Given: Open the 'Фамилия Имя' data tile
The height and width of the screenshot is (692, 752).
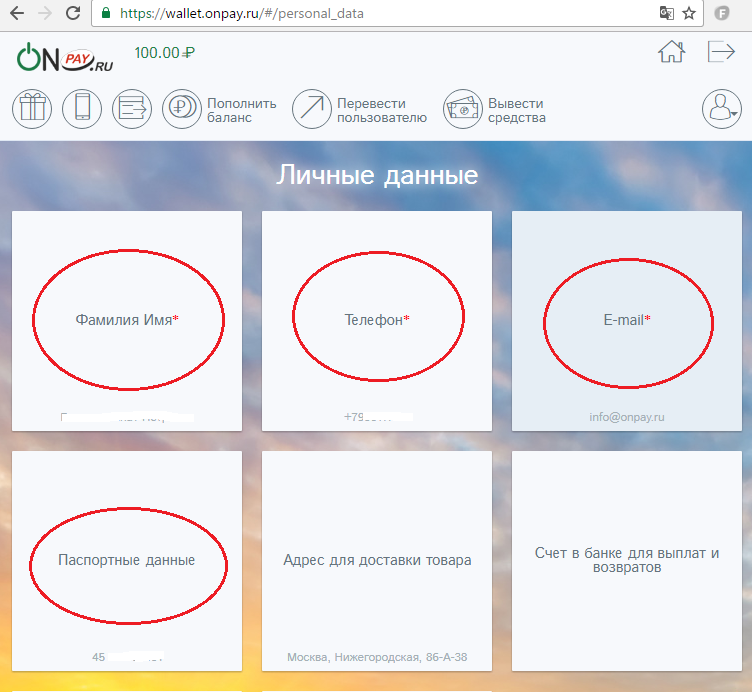Looking at the screenshot, I should 127,320.
